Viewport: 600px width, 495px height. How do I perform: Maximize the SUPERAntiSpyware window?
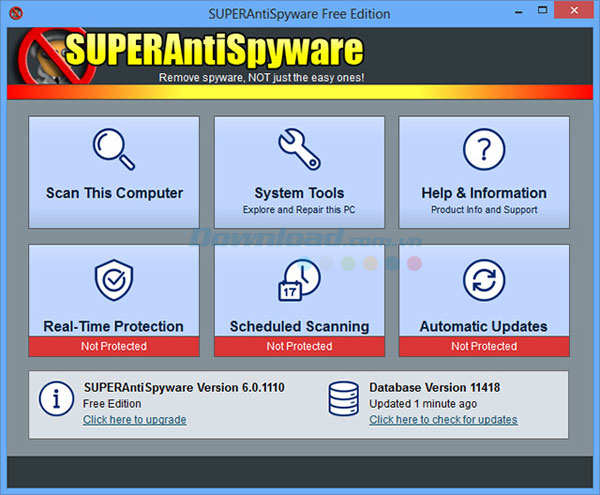(x=542, y=10)
